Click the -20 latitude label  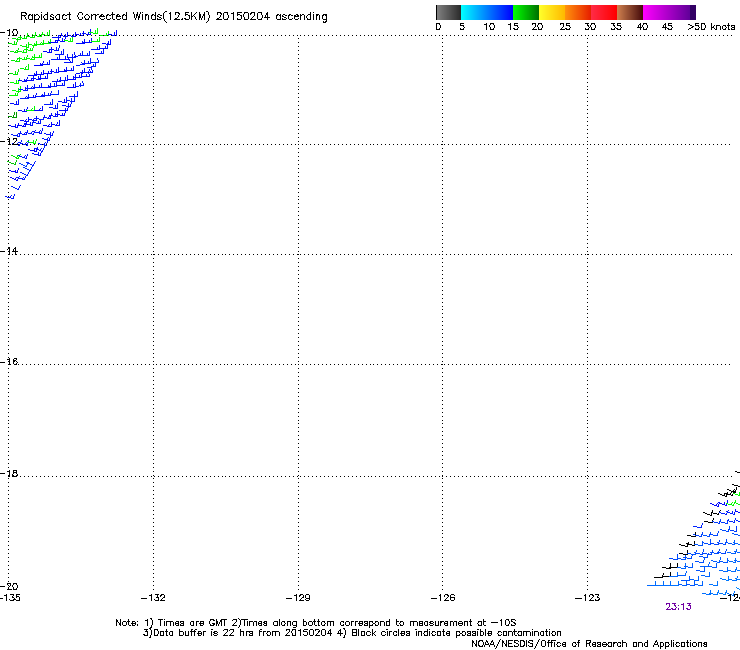pyautogui.click(x=9, y=586)
